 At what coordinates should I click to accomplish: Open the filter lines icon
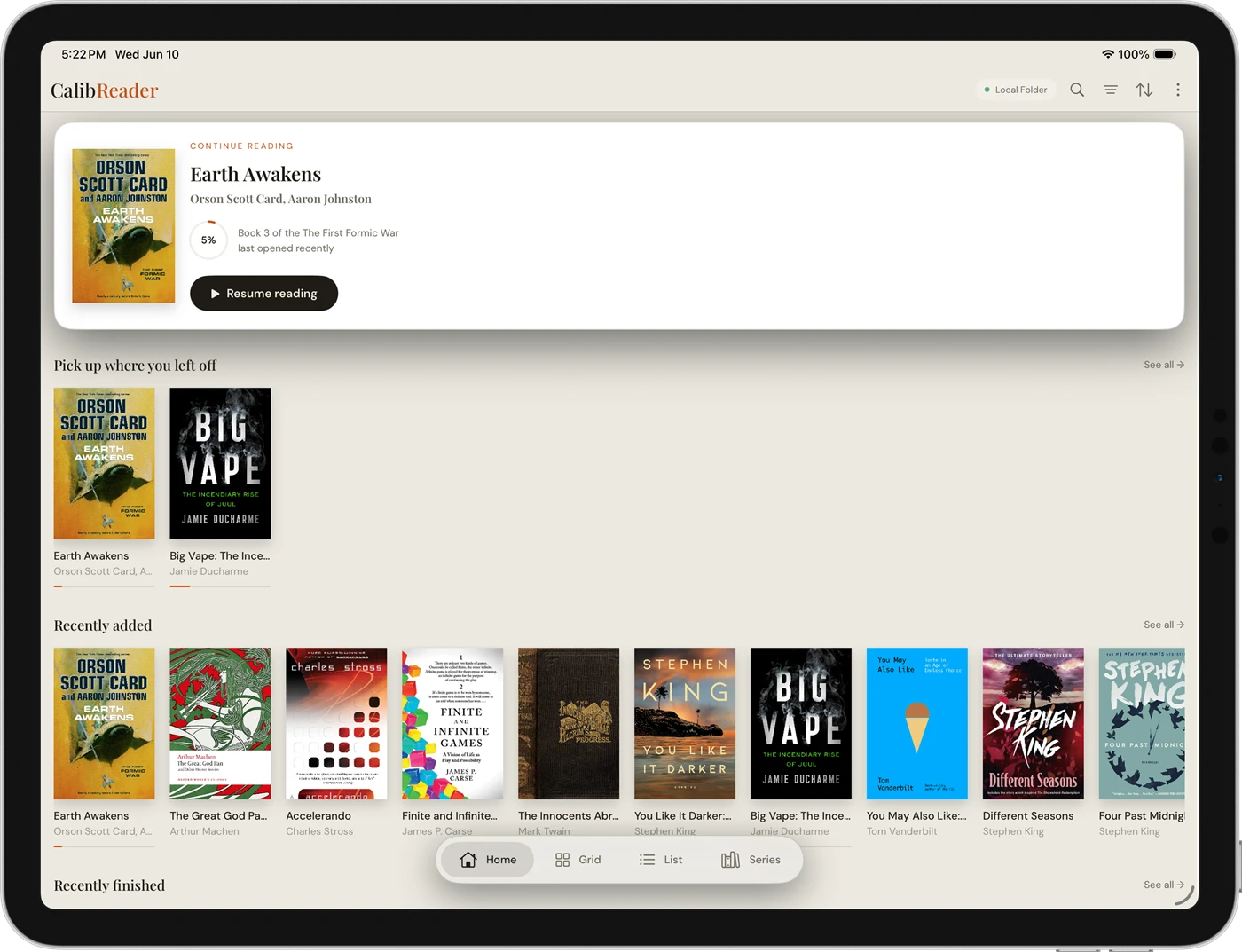click(1111, 90)
